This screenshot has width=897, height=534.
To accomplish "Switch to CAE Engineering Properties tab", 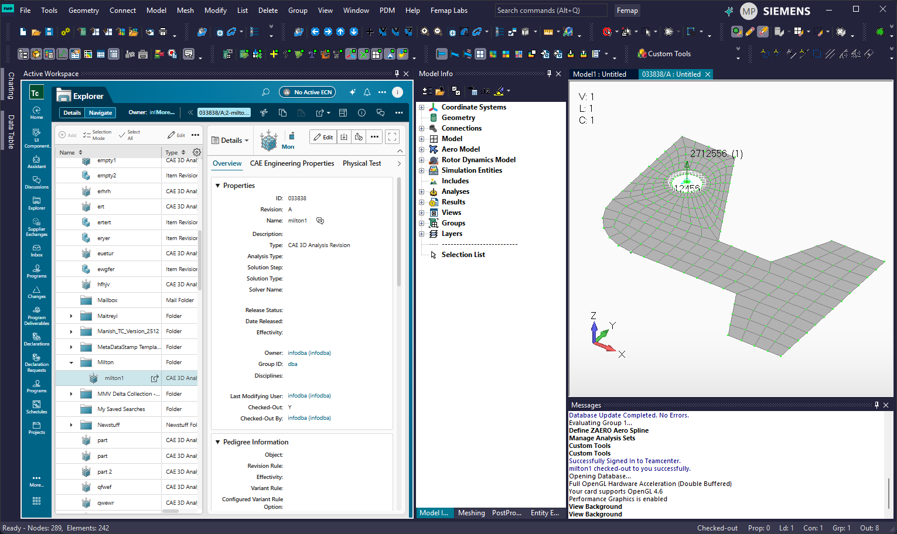I will tap(292, 163).
